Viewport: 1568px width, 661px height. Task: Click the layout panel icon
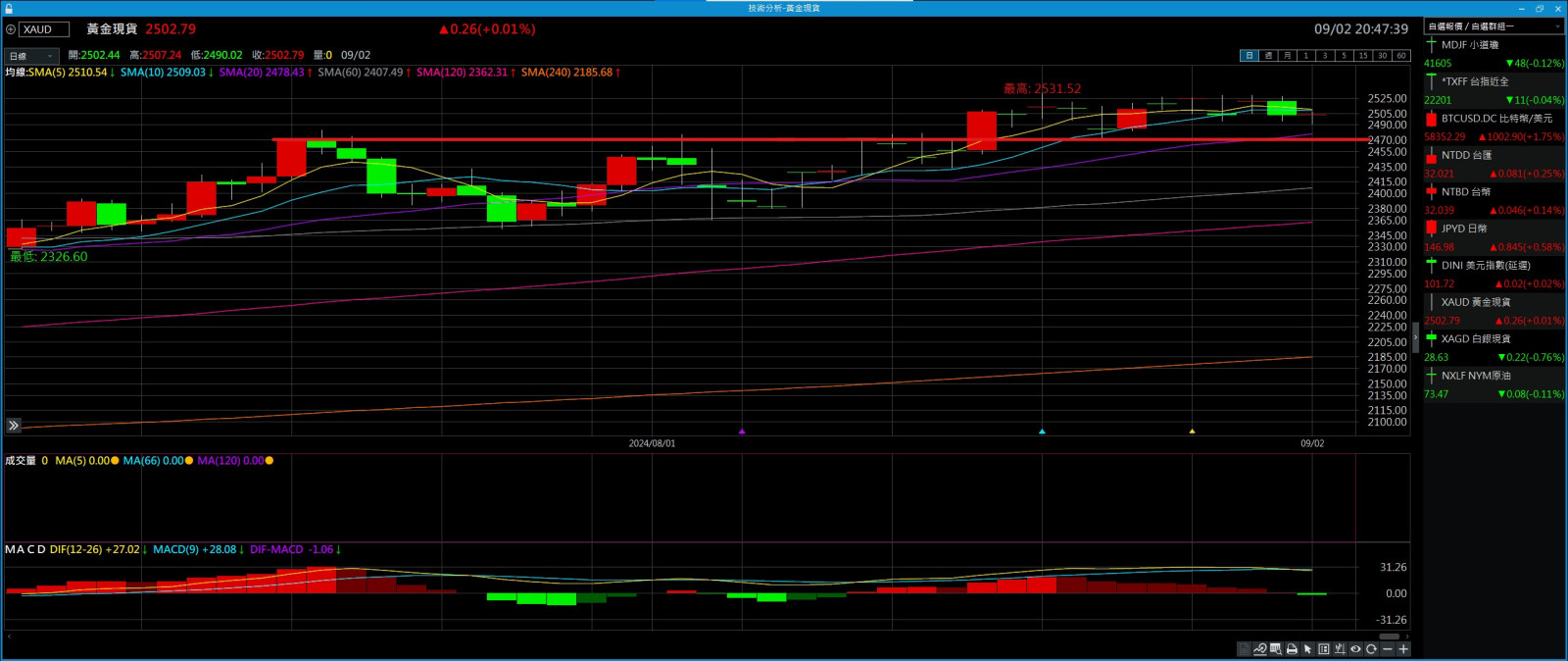1324,649
